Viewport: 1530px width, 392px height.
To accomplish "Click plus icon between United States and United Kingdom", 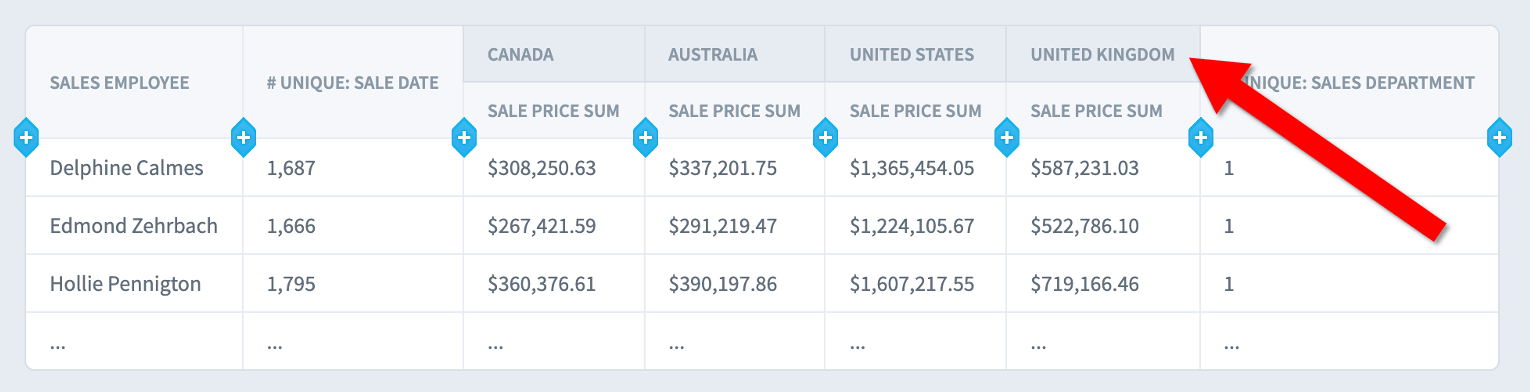I will coord(1006,137).
